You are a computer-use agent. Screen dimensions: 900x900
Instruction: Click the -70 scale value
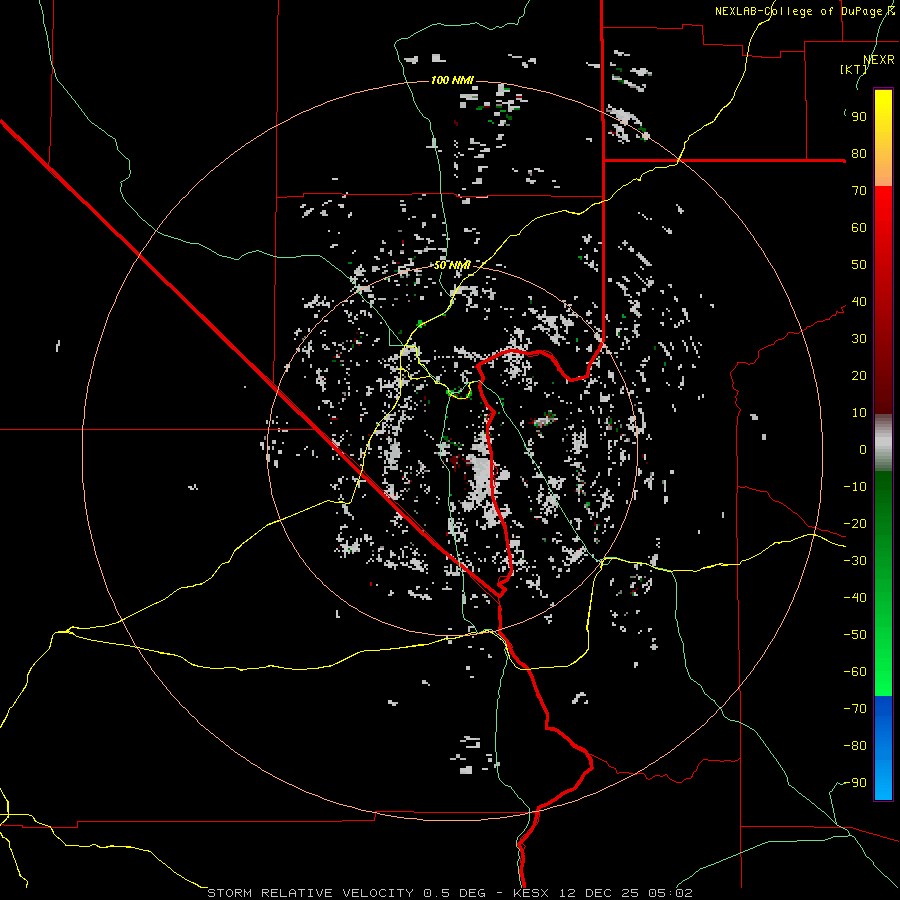pyautogui.click(x=855, y=709)
